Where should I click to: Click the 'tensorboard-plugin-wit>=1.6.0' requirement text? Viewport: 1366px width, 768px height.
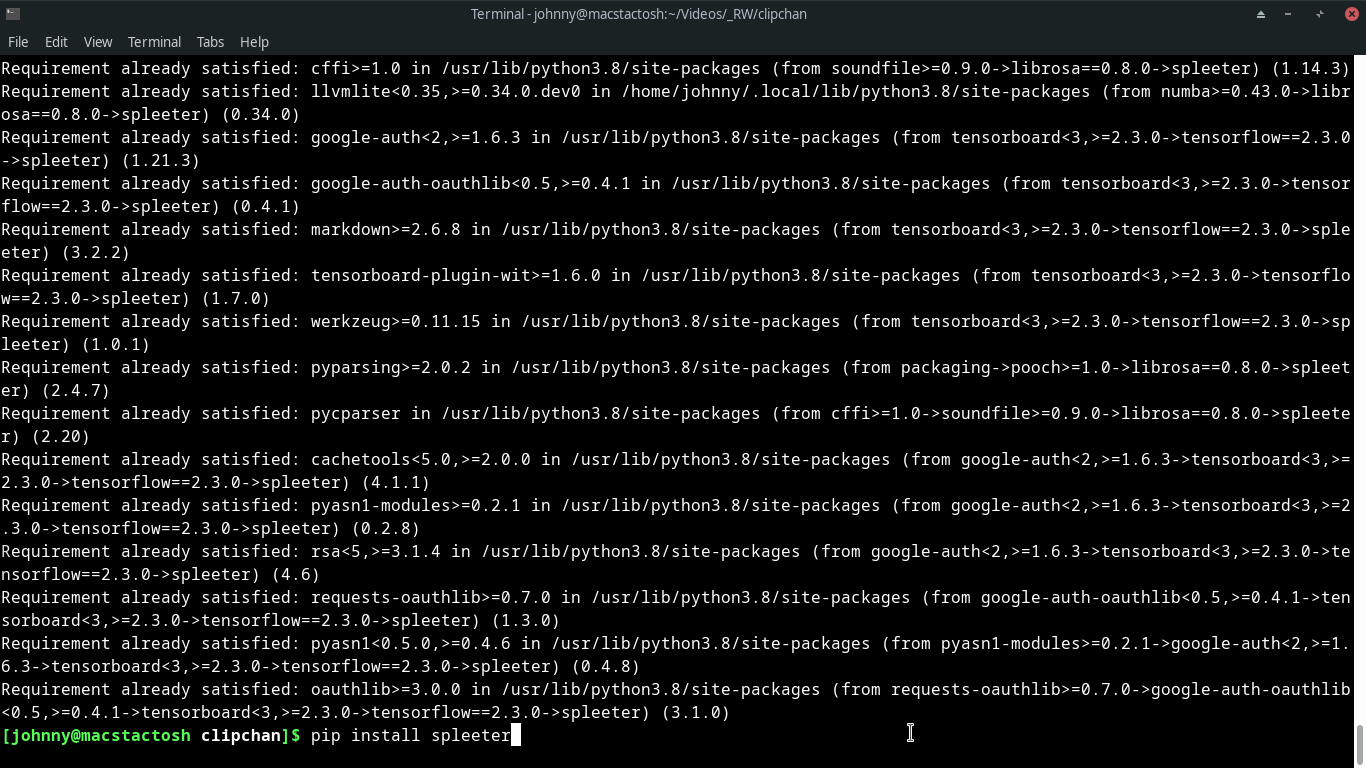(x=456, y=276)
